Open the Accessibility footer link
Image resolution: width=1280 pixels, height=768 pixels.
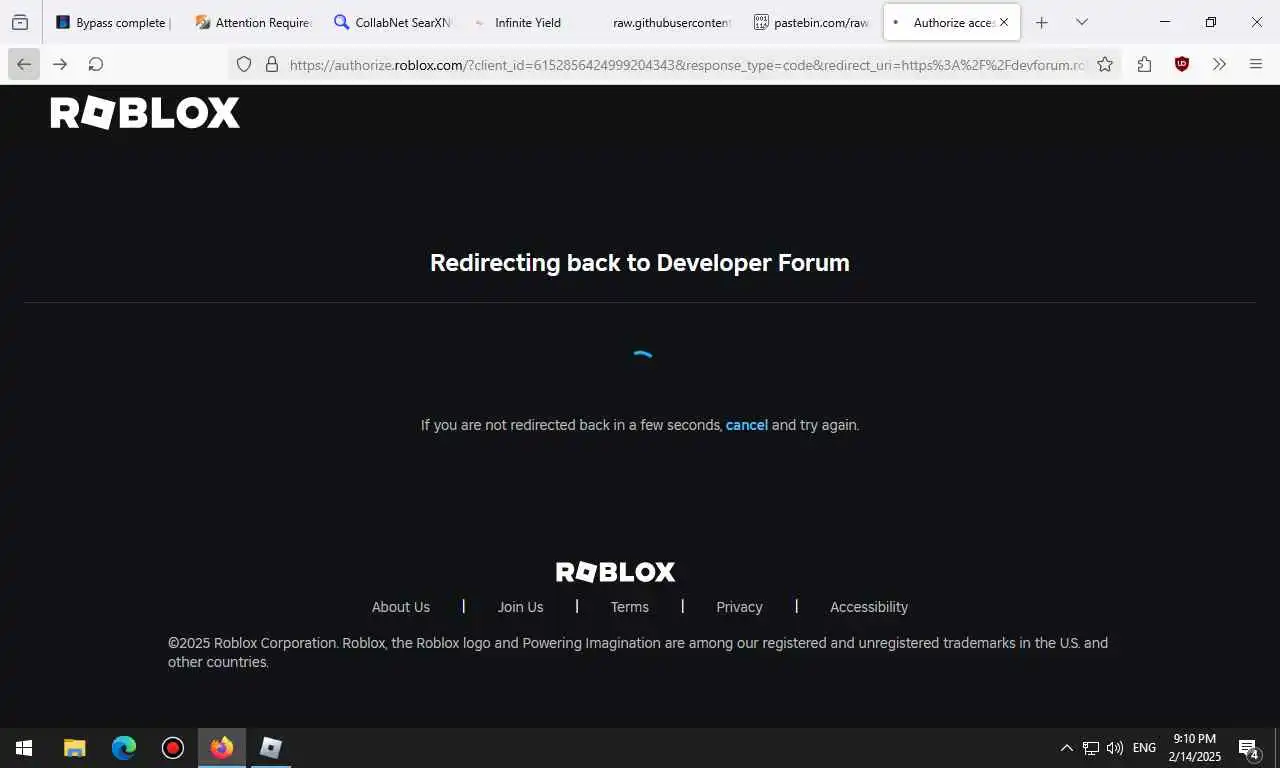(x=869, y=607)
